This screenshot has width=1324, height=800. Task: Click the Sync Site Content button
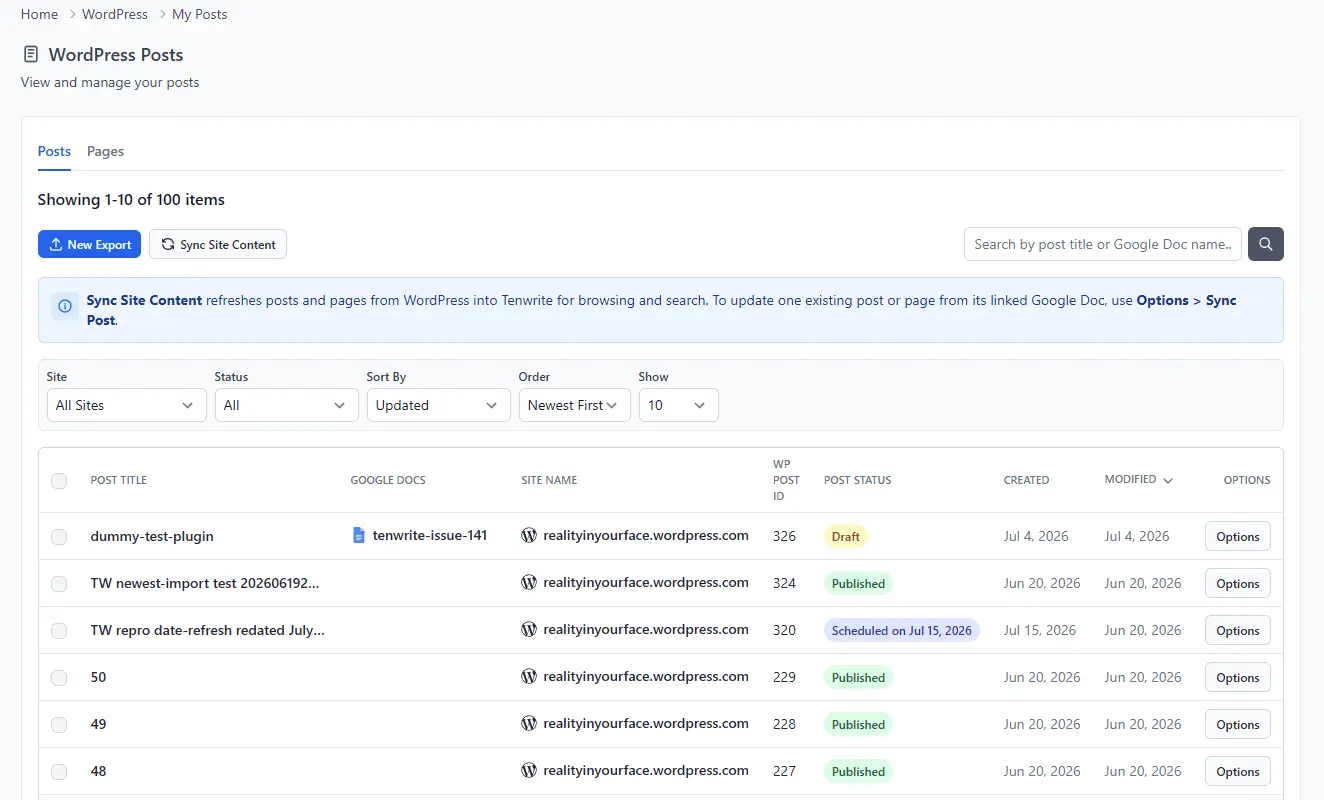218,244
